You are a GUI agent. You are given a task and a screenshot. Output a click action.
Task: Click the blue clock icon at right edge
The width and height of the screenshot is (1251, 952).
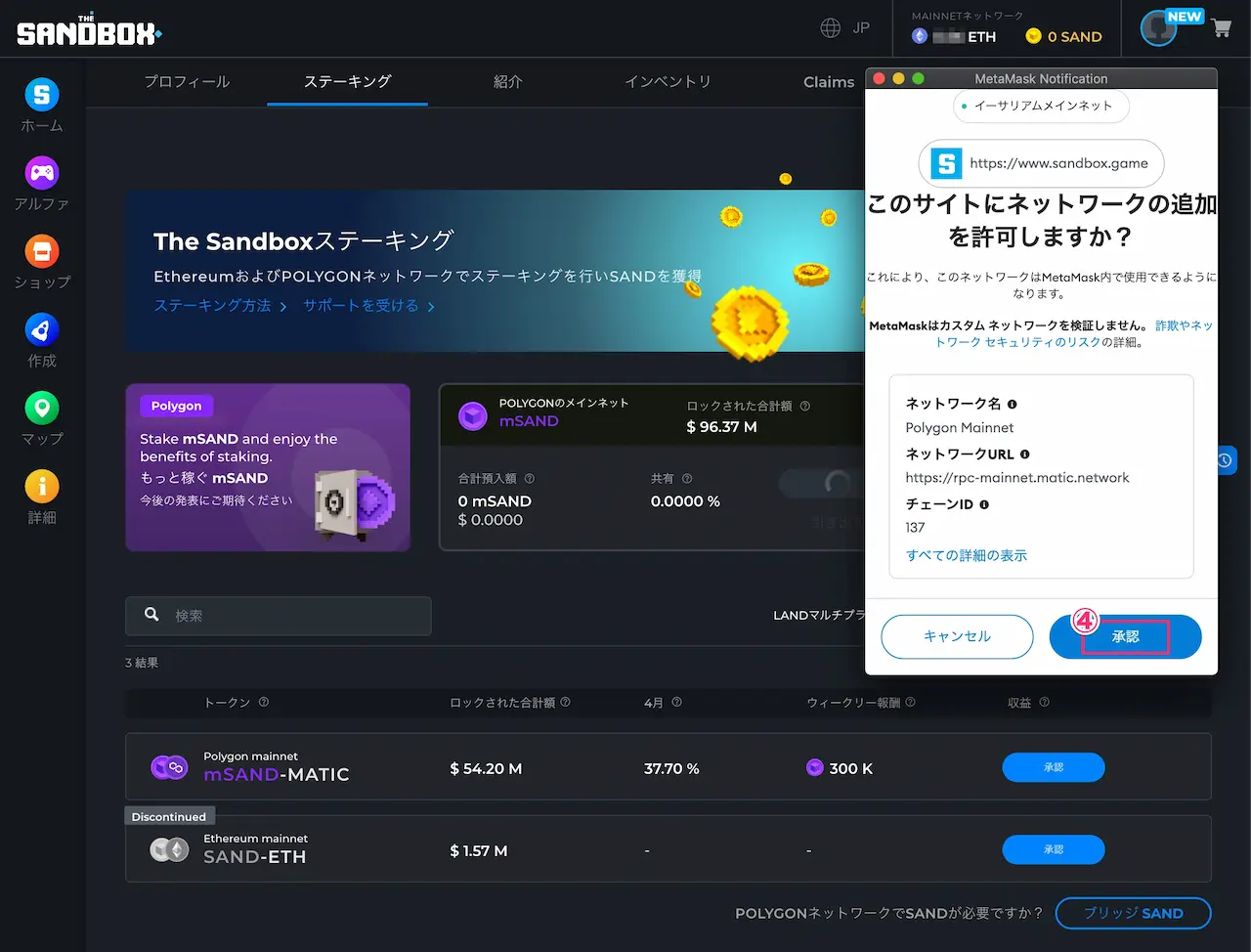[x=1226, y=460]
